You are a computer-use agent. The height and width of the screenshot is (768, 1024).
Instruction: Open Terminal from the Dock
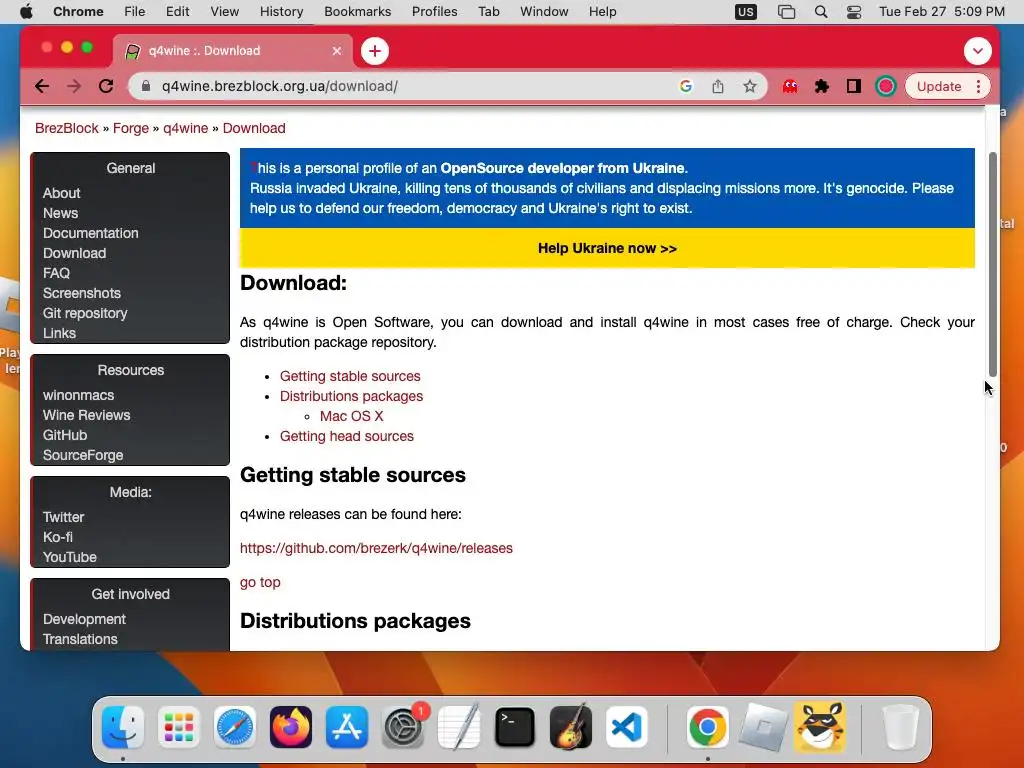point(515,727)
